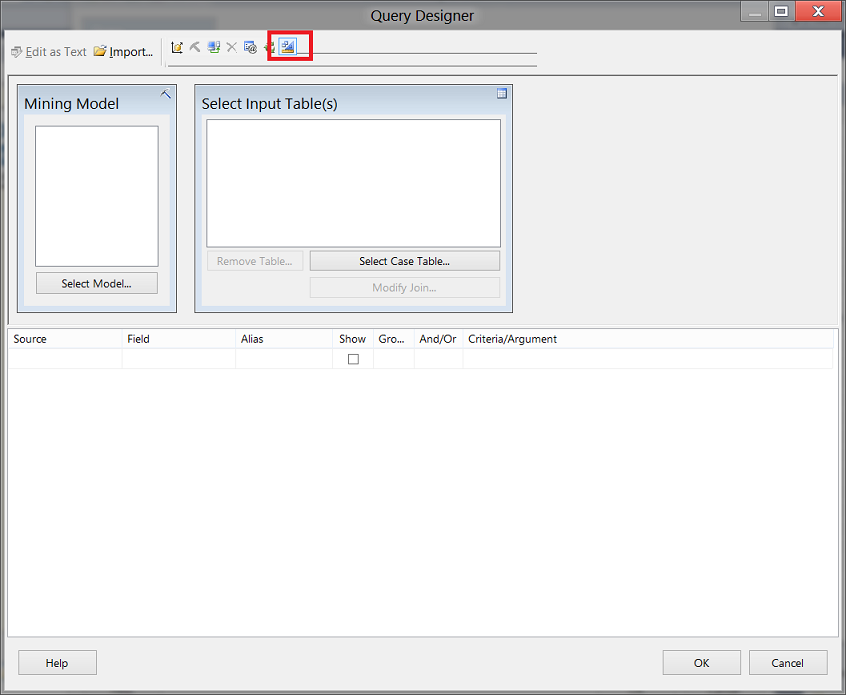The height and width of the screenshot is (695, 846).
Task: Confirm with the OK button
Action: click(701, 663)
